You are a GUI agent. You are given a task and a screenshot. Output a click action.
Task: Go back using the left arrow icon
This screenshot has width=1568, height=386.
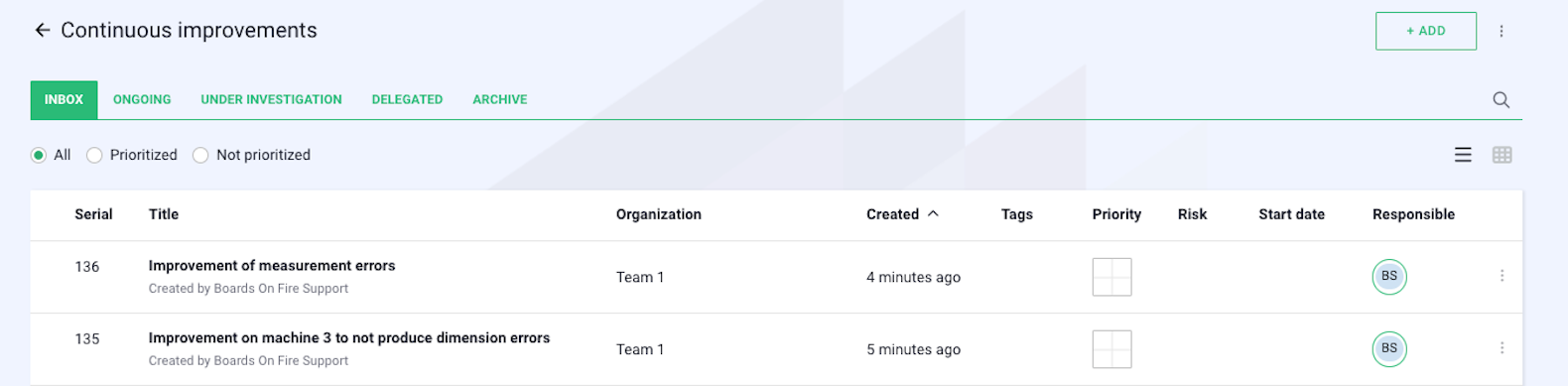[42, 30]
